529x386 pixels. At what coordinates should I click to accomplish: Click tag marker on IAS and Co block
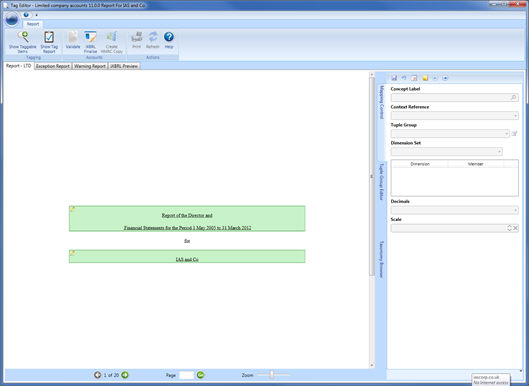72,253
